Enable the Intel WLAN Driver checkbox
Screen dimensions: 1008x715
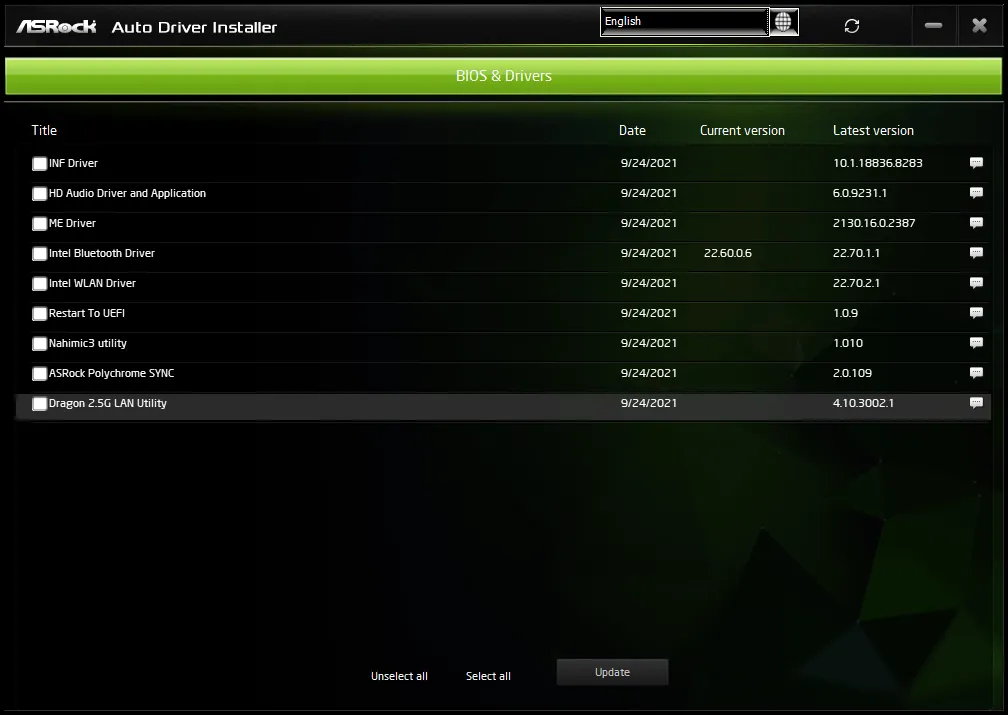pos(39,284)
